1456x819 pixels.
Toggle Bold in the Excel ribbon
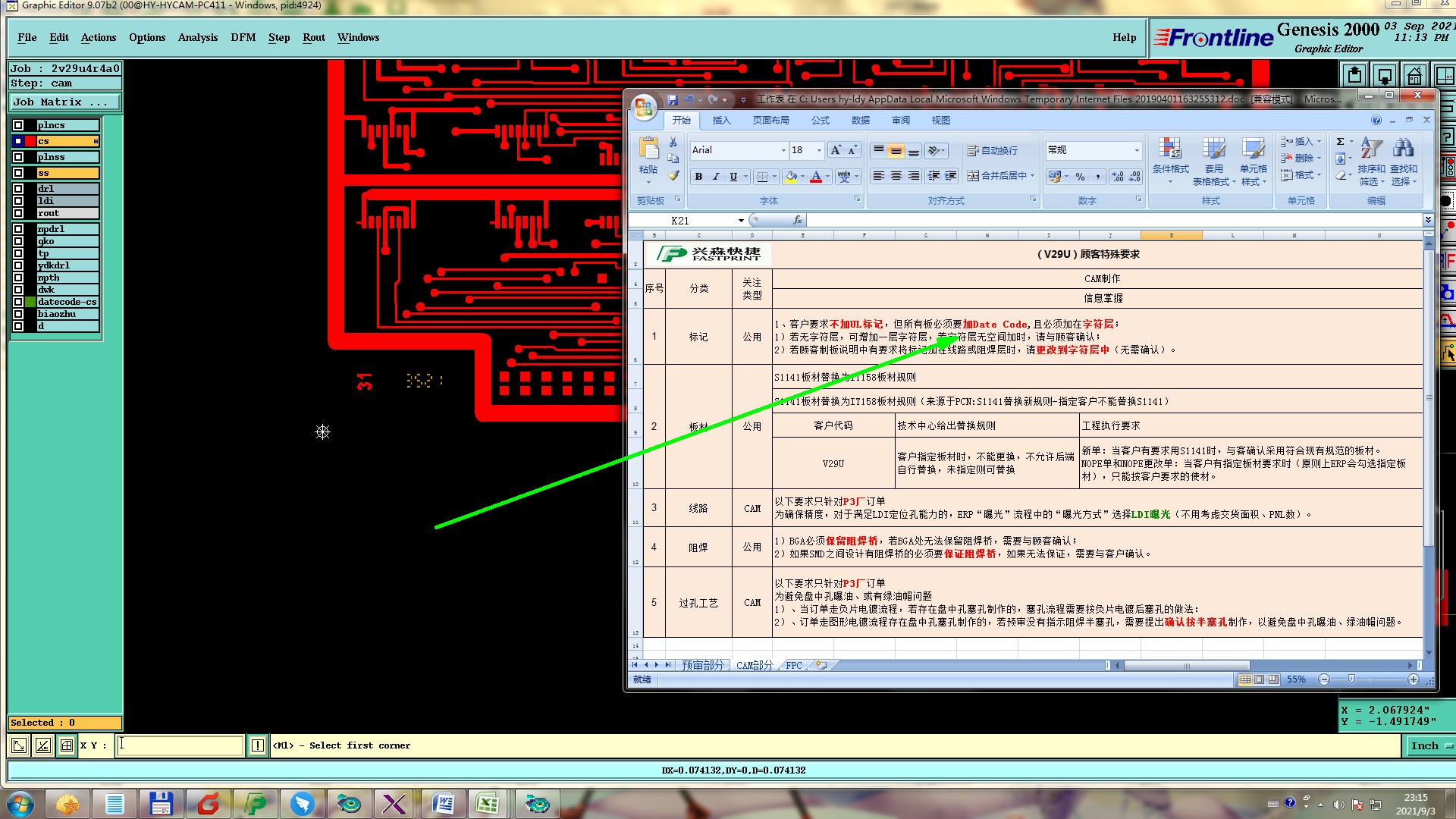tap(698, 176)
